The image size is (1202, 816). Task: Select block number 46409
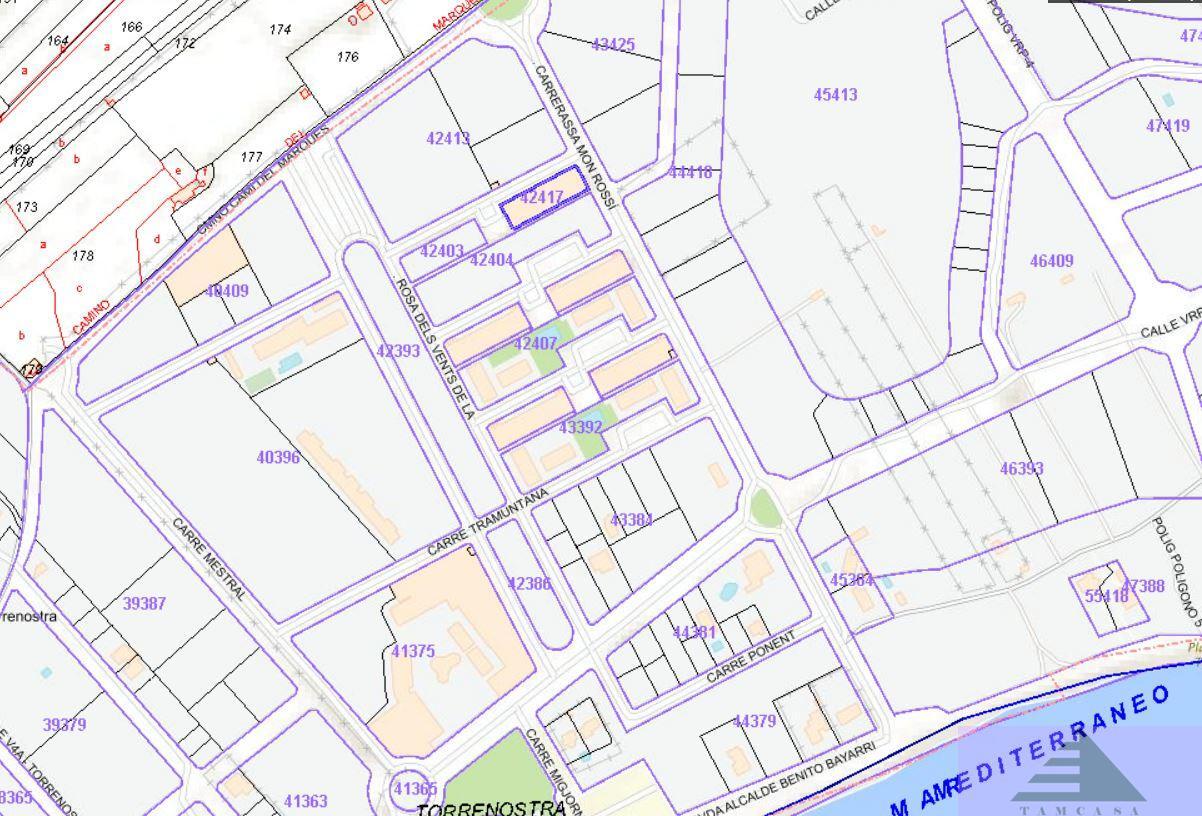1052,262
